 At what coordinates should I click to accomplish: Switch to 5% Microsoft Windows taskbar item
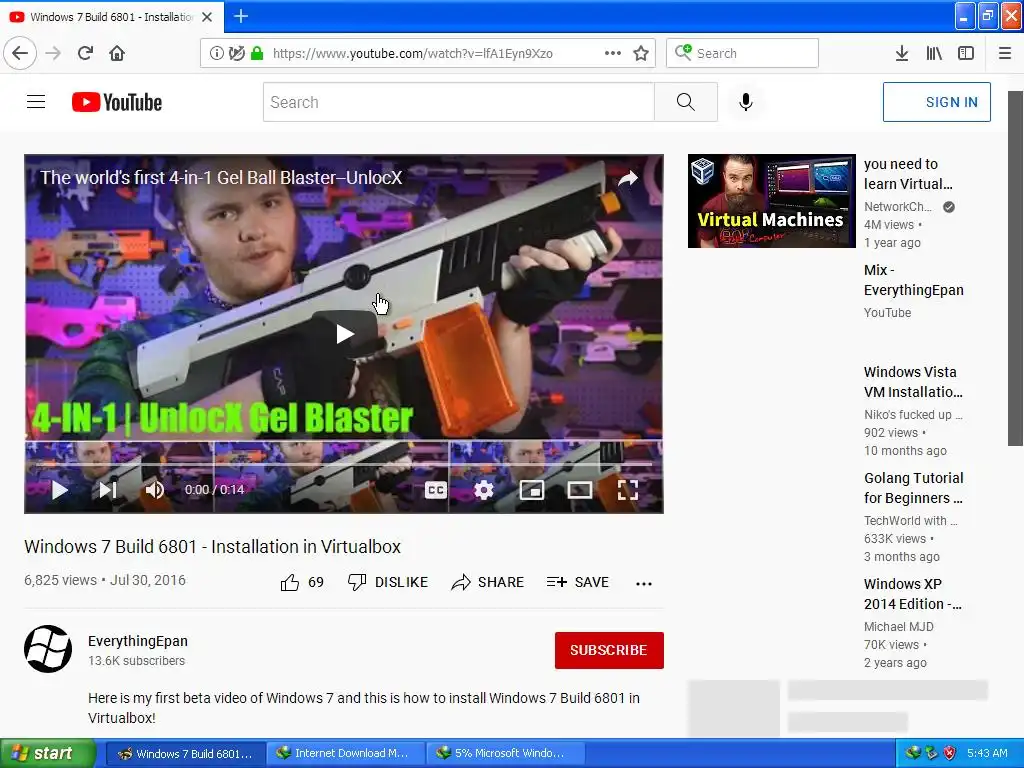505,753
